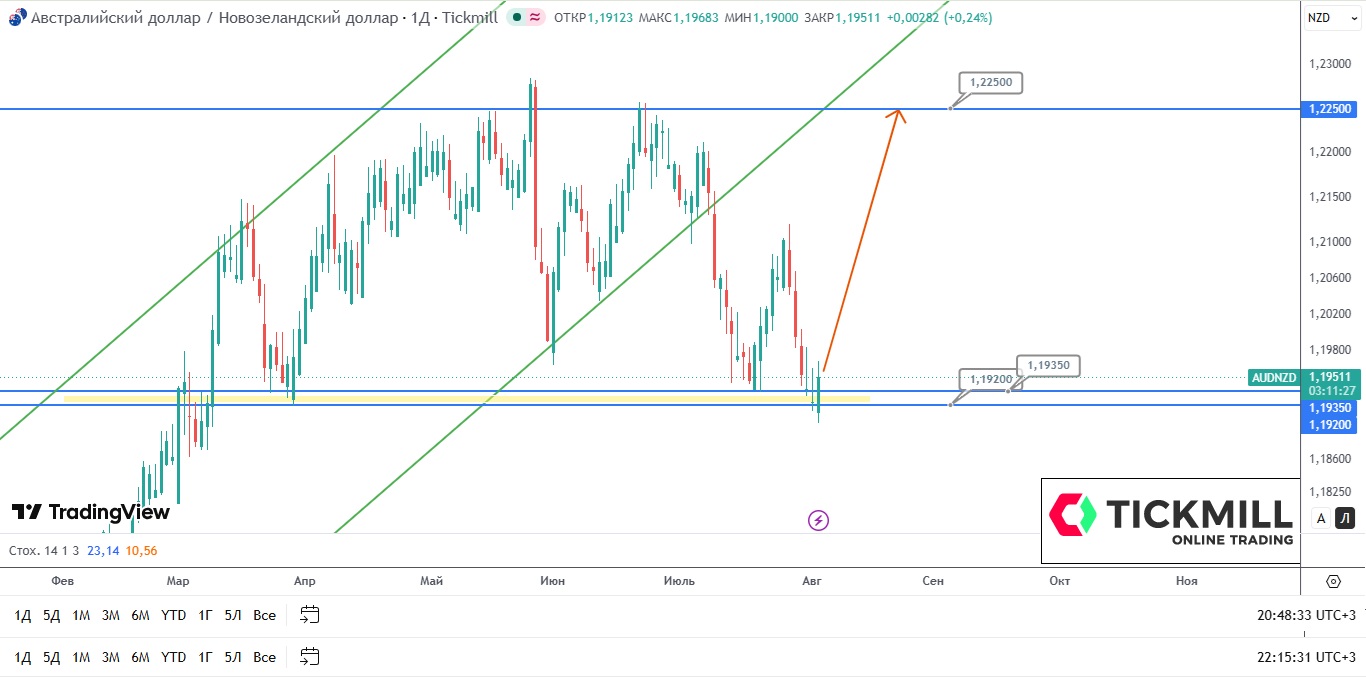Click the AUD/NZD flag icon beside the chart title
The height and width of the screenshot is (677, 1366).
pyautogui.click(x=17, y=18)
